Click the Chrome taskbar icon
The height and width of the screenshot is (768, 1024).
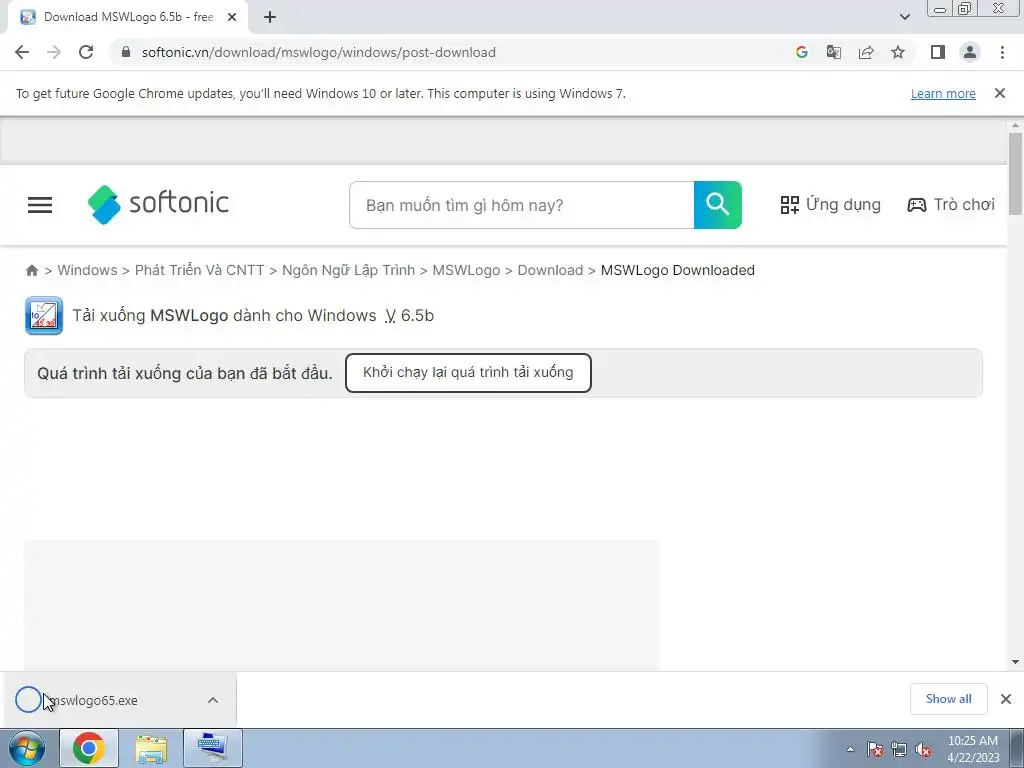pos(89,748)
